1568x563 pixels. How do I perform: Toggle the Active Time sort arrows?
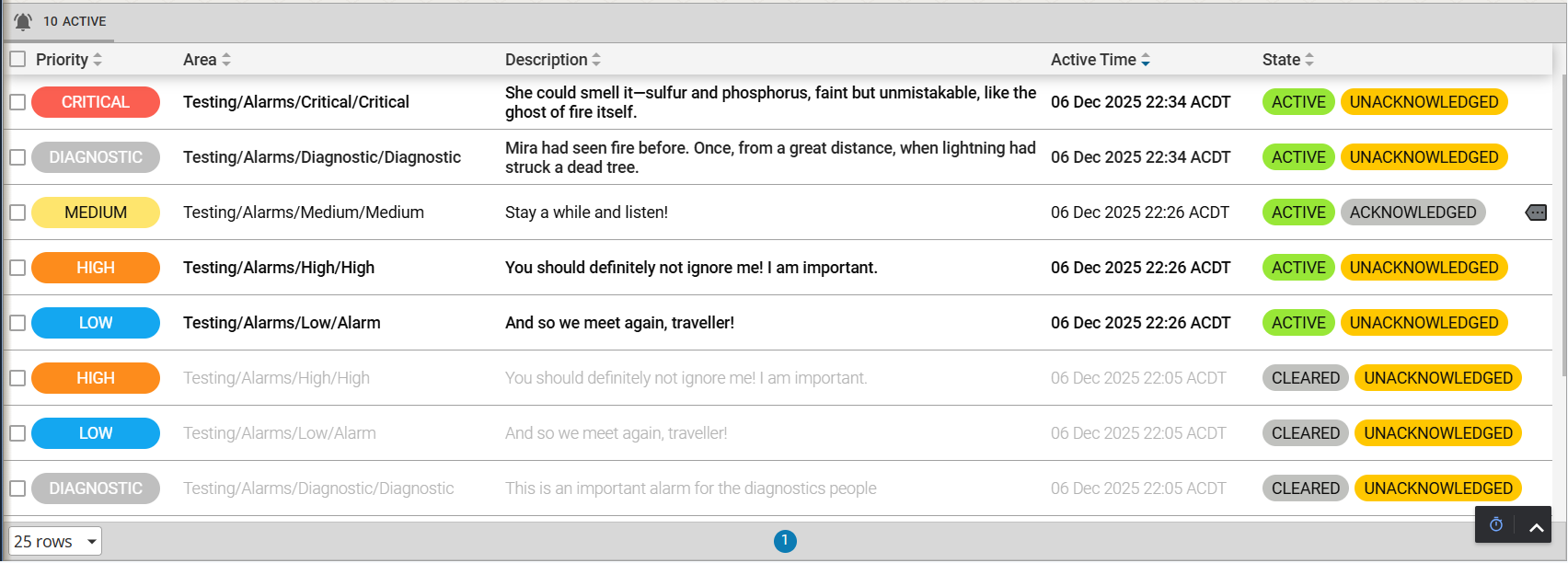1146,60
